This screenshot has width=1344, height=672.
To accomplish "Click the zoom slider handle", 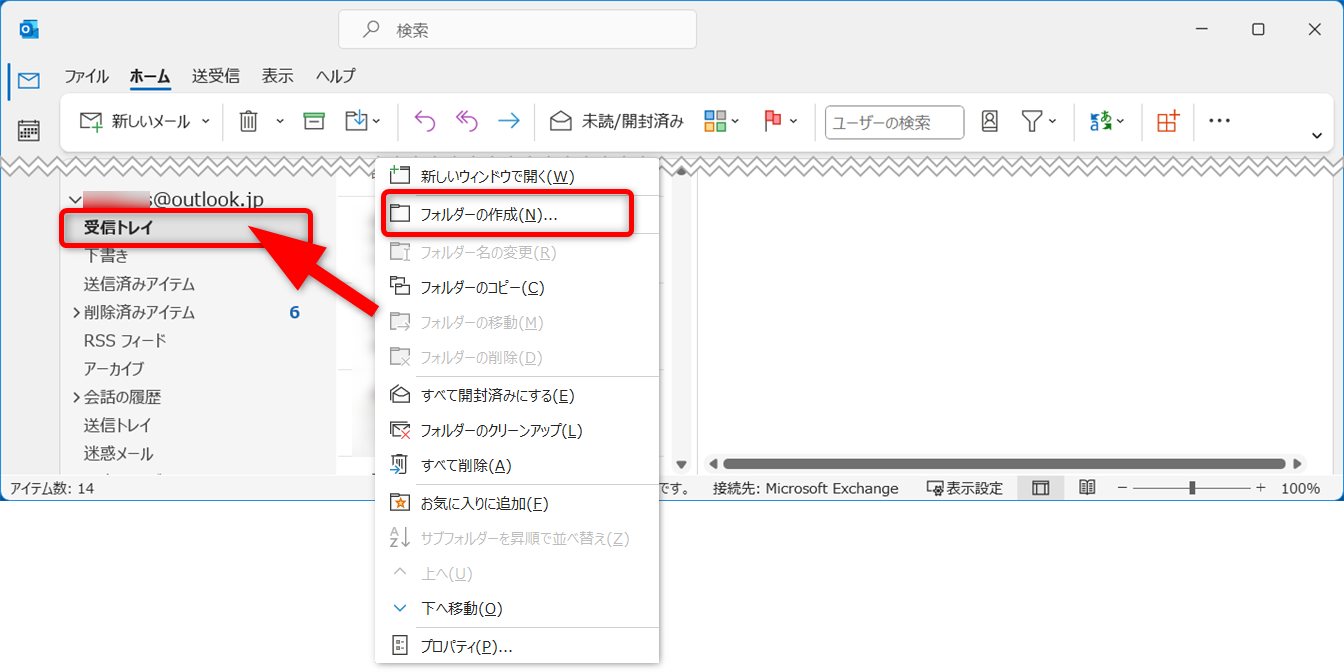I will click(x=1192, y=488).
